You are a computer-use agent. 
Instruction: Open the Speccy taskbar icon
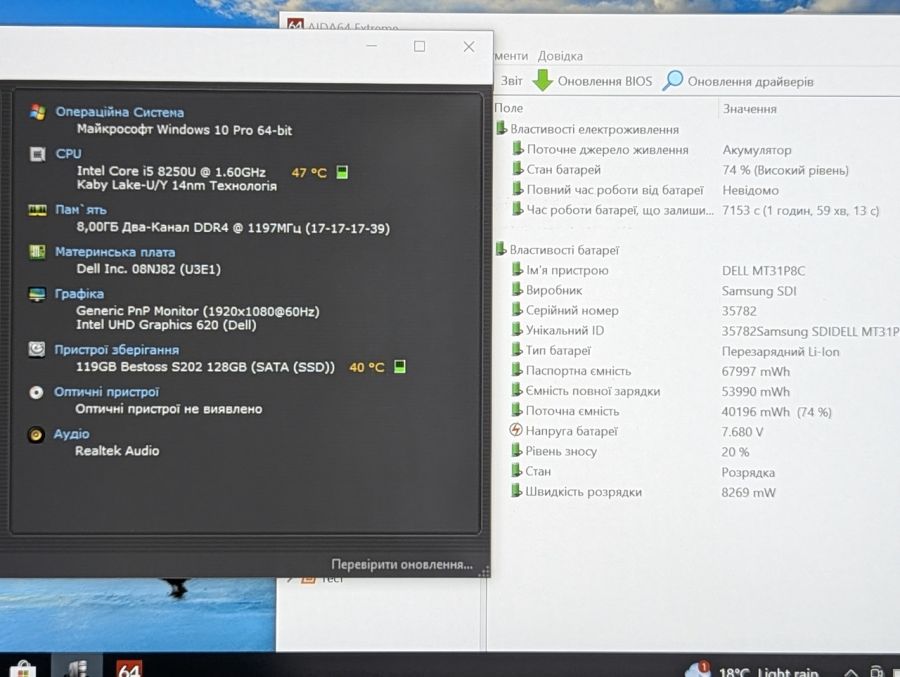click(77, 668)
